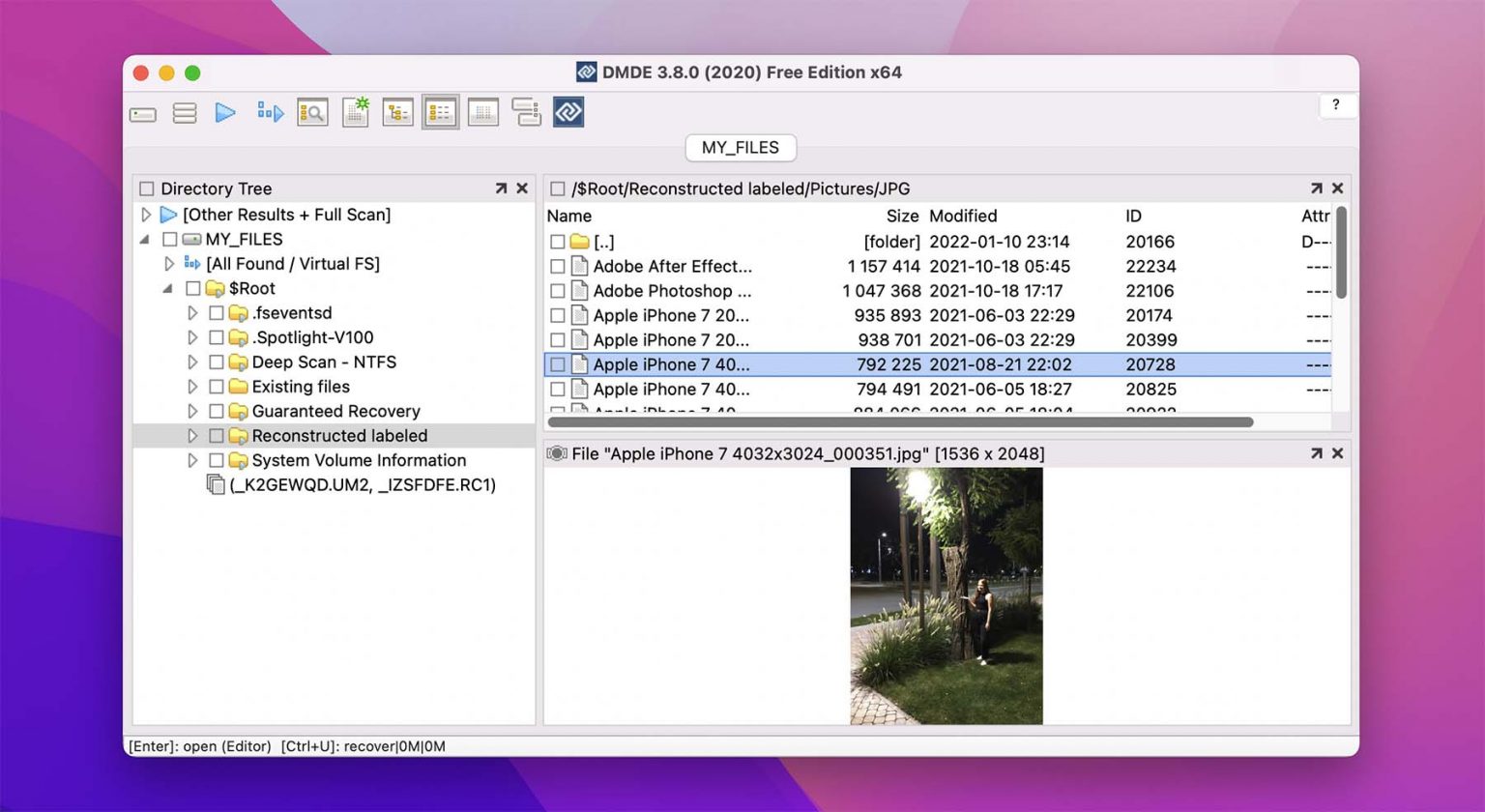Collapse the $Root folder tree
This screenshot has width=1485, height=812.
tap(167, 288)
